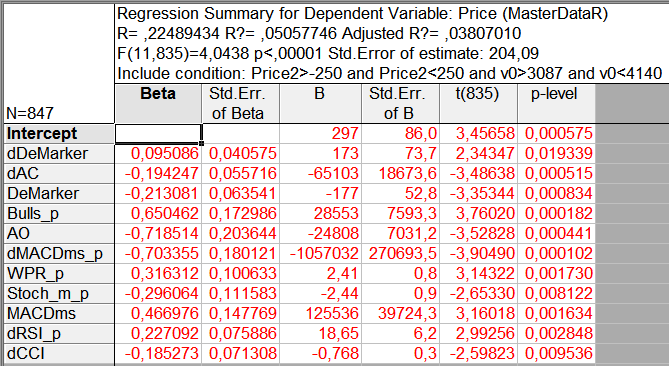Click the Std.Err. of B column header
This screenshot has width=669, height=366.
click(x=400, y=104)
